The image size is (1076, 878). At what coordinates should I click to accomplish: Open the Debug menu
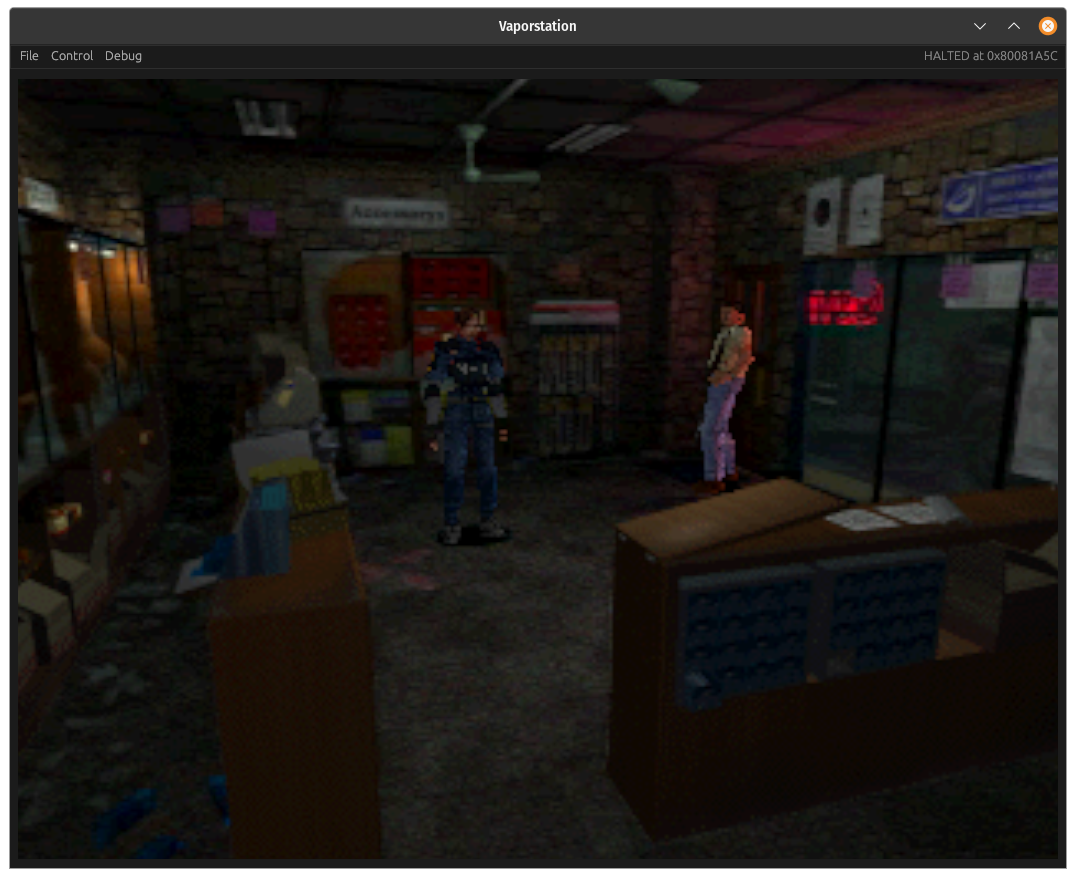click(x=124, y=56)
